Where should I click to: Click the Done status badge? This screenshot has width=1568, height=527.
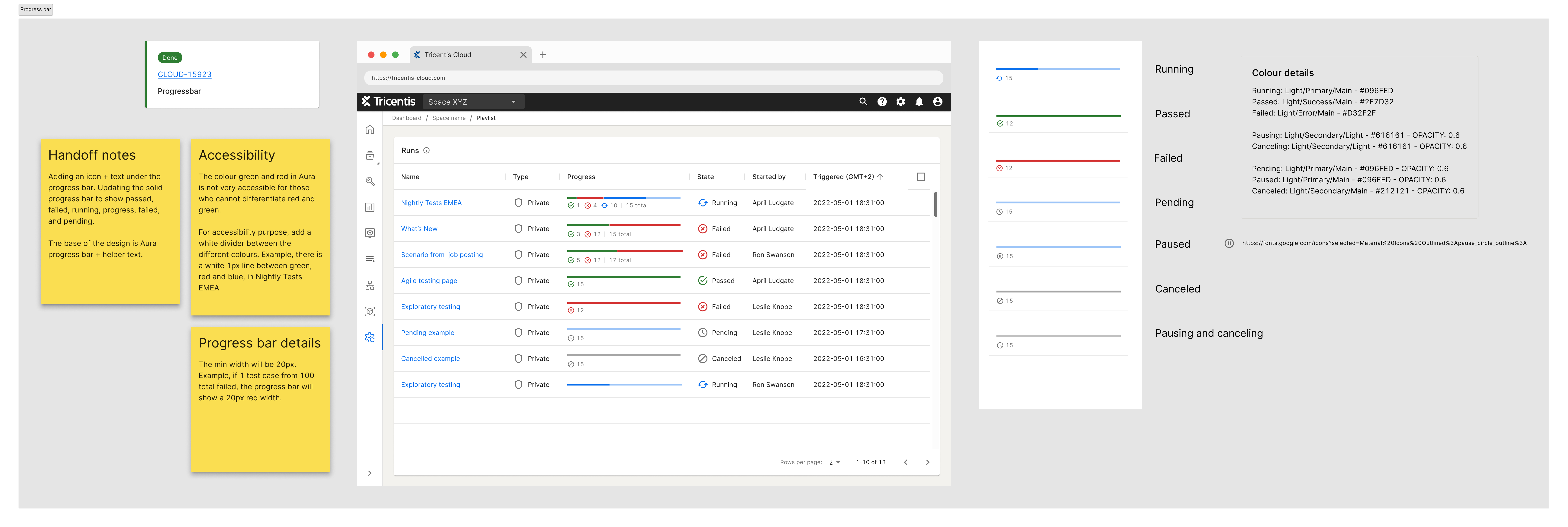click(170, 58)
